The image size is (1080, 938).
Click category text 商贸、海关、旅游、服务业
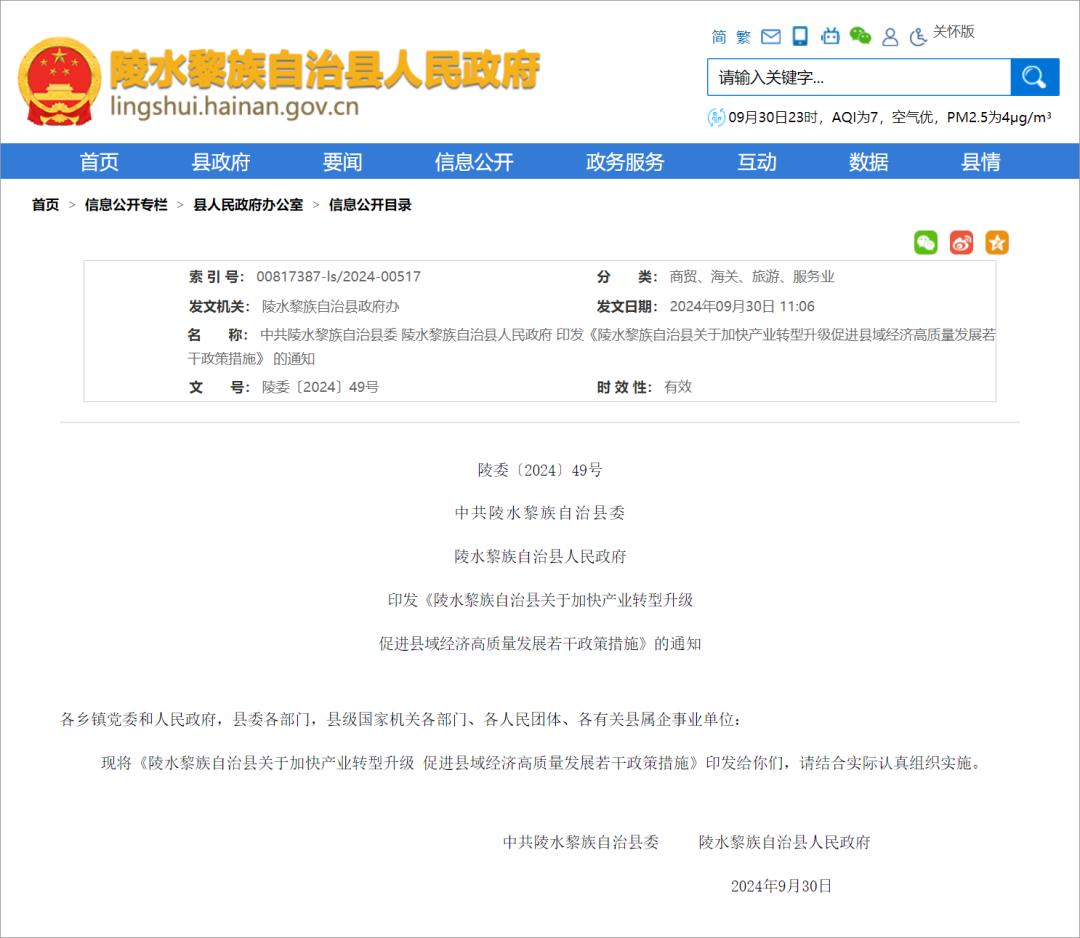751,276
